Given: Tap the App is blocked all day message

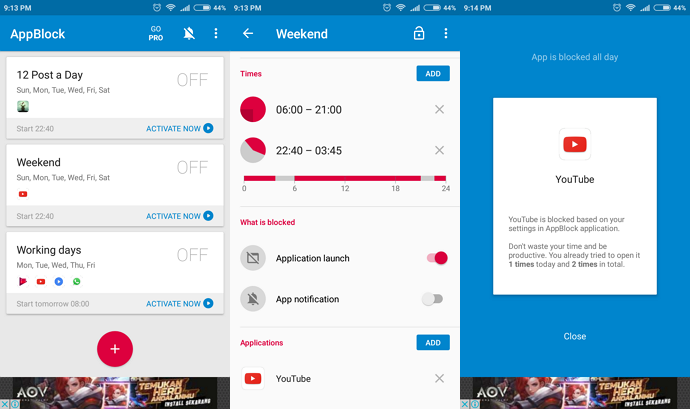Looking at the screenshot, I should coord(575,57).
